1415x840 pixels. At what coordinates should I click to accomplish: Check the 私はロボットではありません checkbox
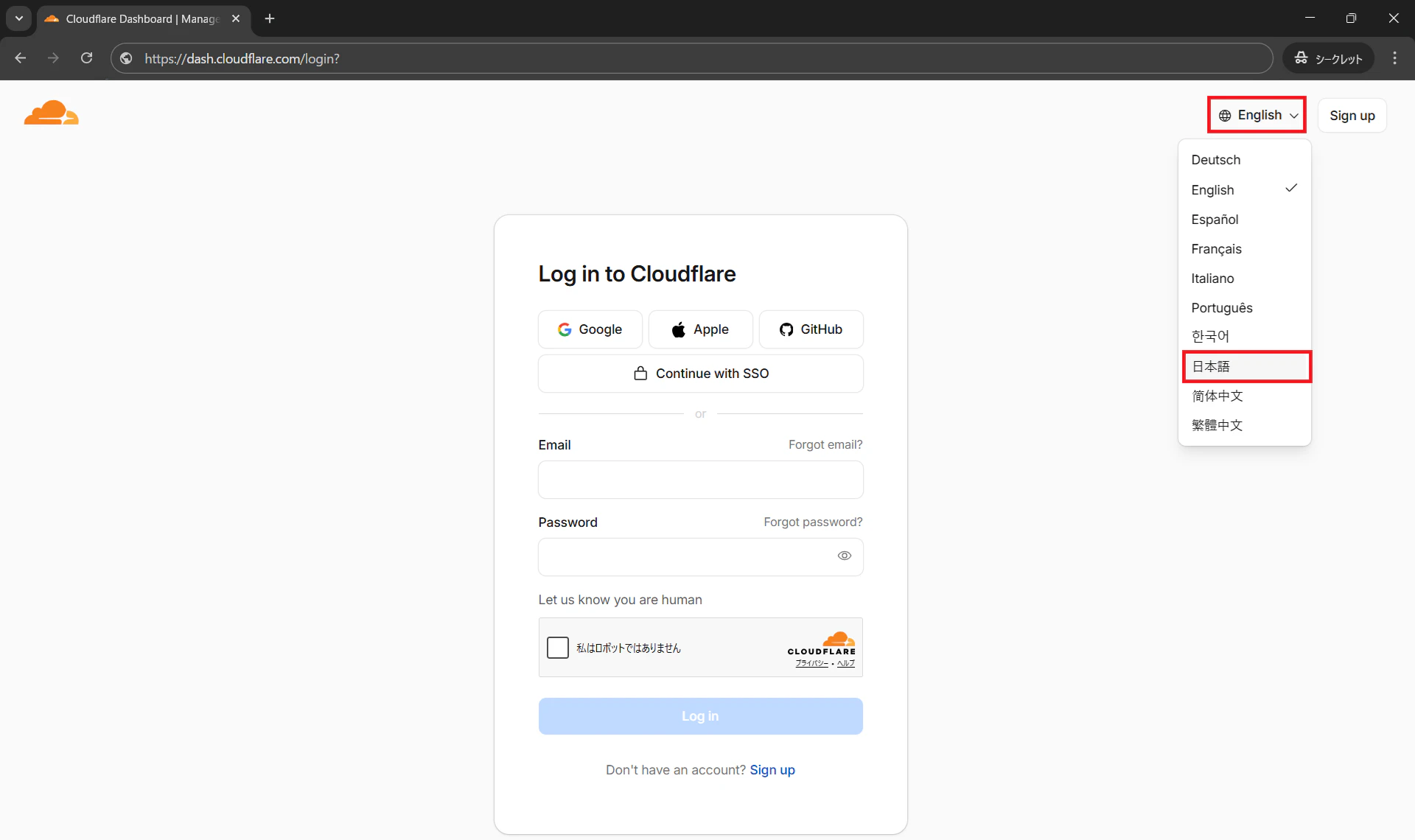[558, 648]
